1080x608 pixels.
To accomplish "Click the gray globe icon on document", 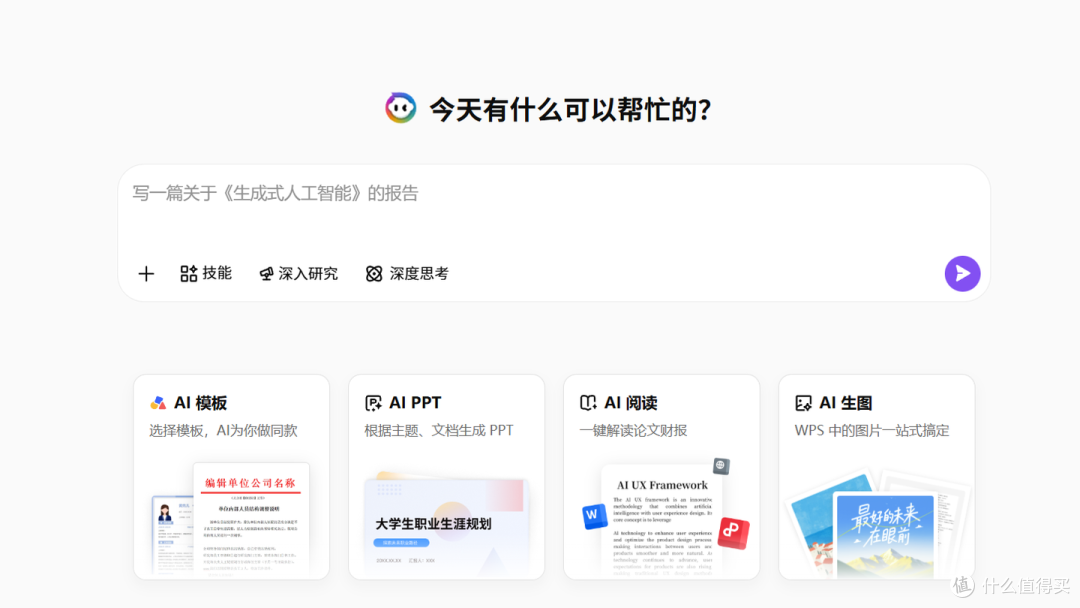I will point(720,465).
